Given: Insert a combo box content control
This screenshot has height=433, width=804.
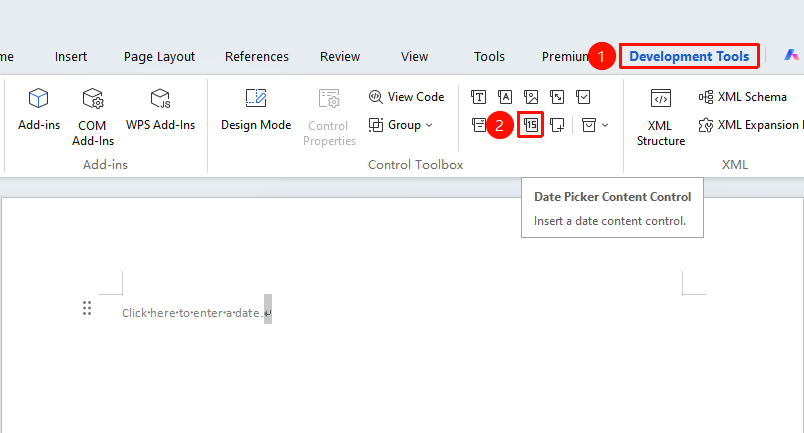Looking at the screenshot, I should 478,125.
